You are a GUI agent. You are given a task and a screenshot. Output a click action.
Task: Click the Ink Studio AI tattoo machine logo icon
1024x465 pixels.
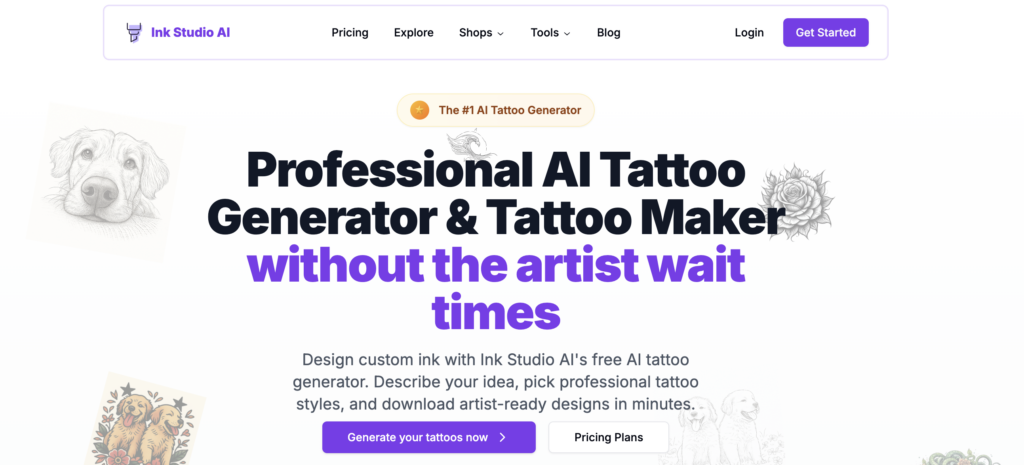133,33
